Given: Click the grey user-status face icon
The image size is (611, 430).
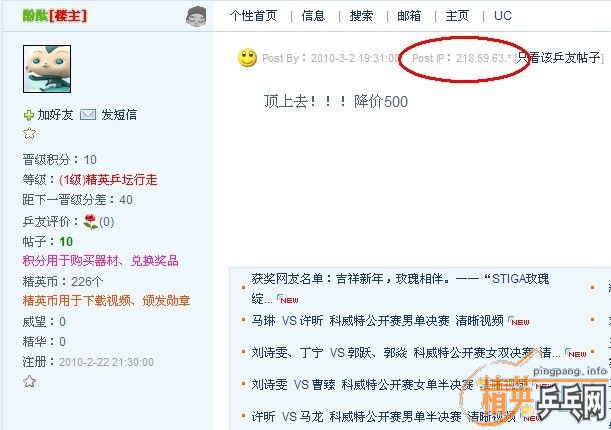Looking at the screenshot, I should click(196, 16).
